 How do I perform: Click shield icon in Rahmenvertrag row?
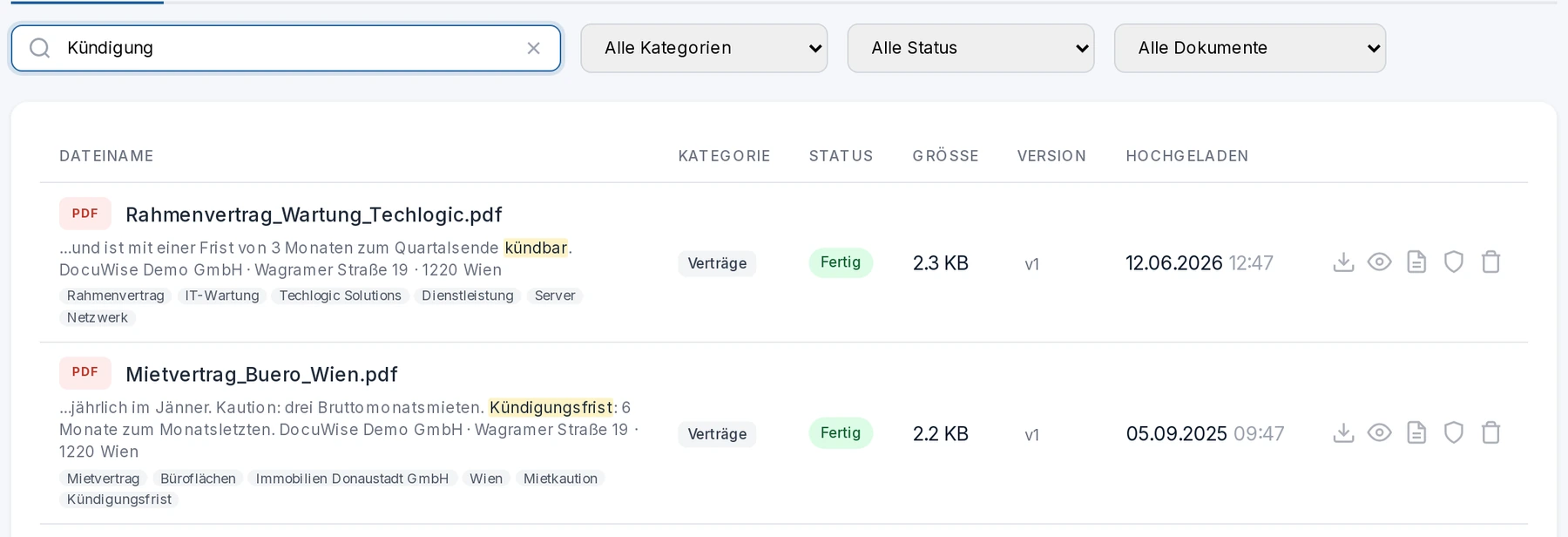click(1454, 262)
